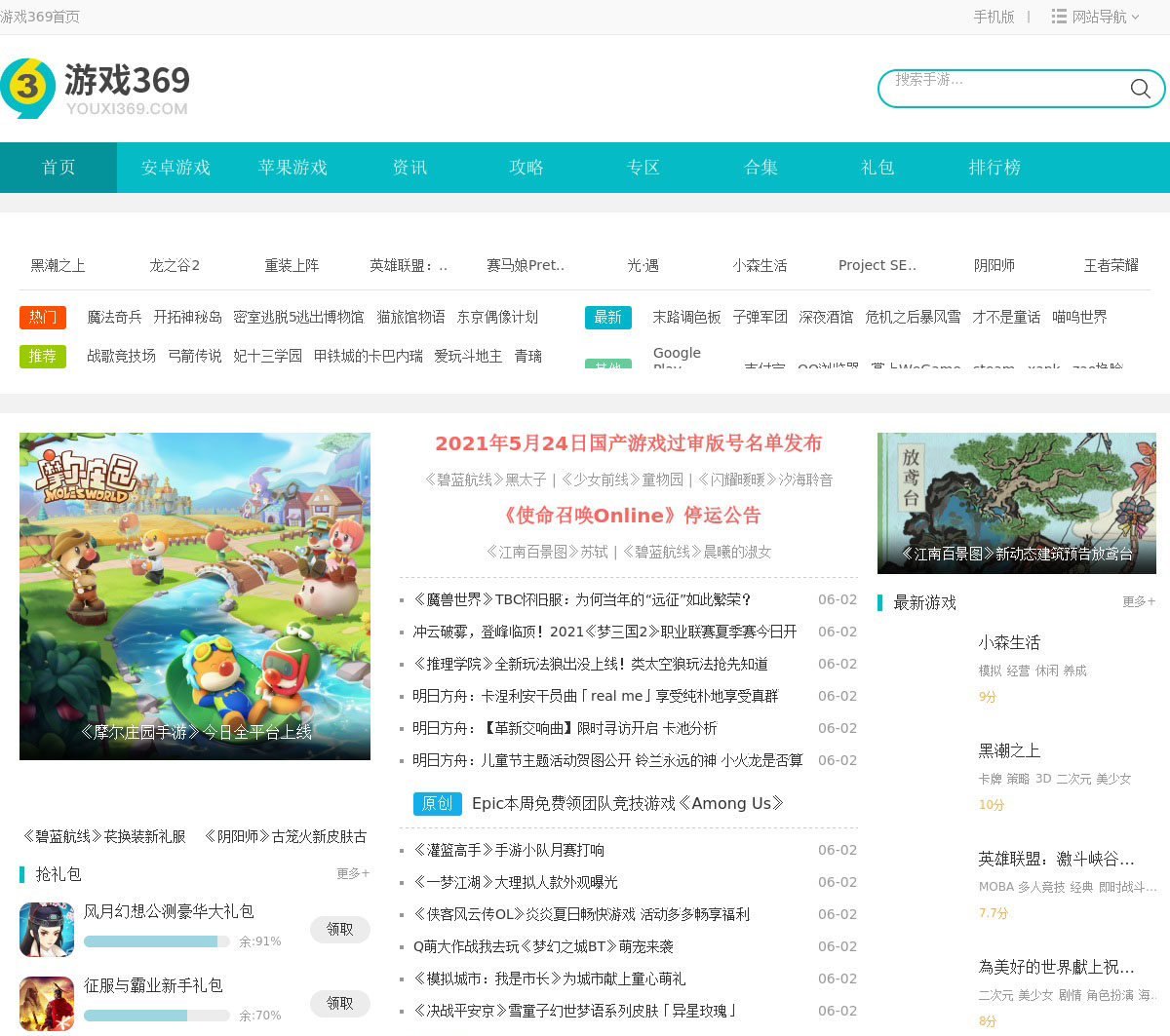This screenshot has height=1036, width=1170.
Task: Claim the 风月幻想公测豪华大礼包 with 领取
Action: 340,930
